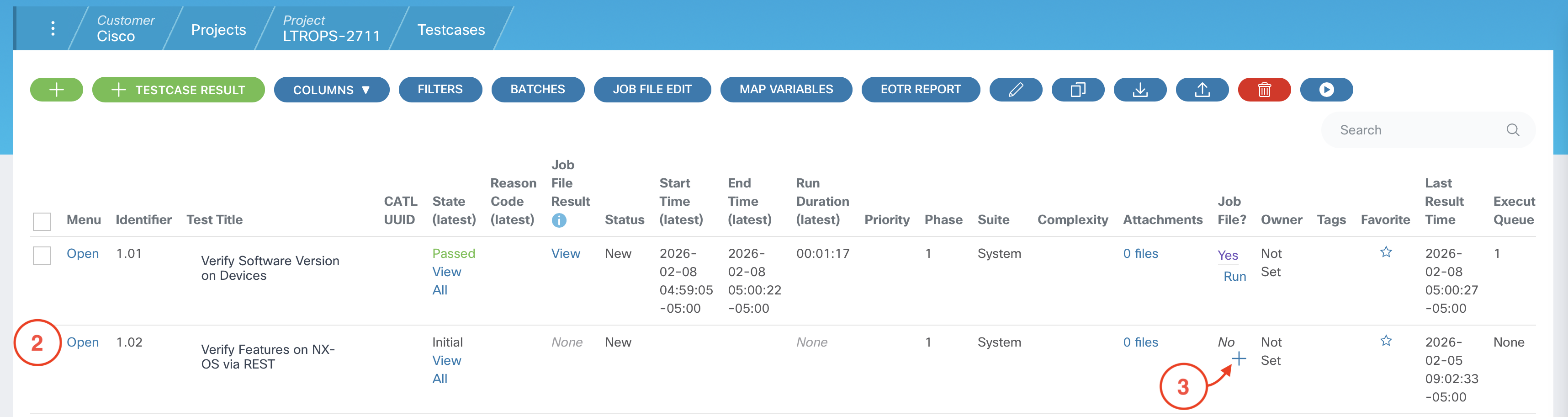
Task: Click the copy duplicate icon button
Action: pos(1077,90)
